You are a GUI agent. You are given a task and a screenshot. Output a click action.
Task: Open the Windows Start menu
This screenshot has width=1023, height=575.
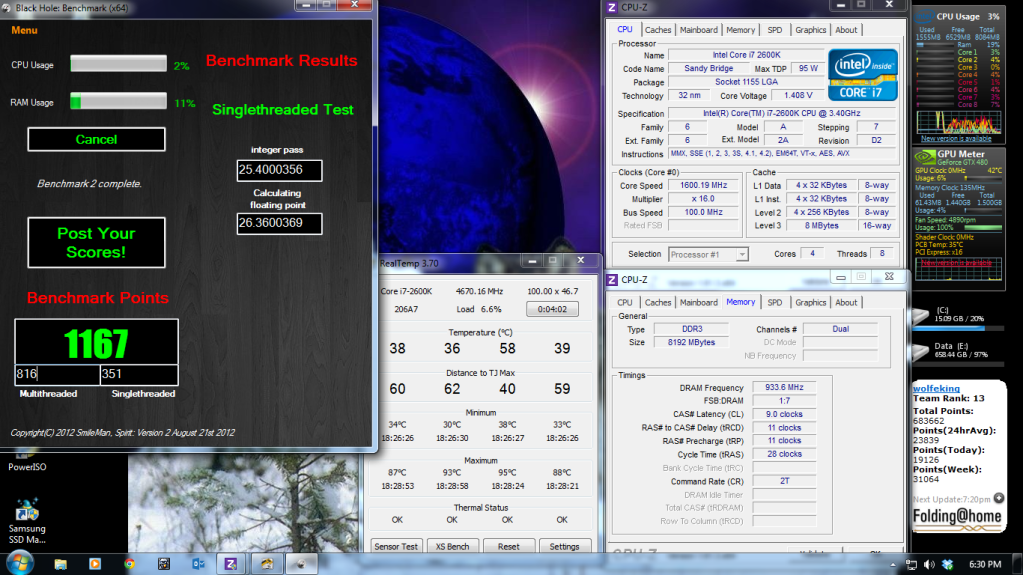point(19,563)
